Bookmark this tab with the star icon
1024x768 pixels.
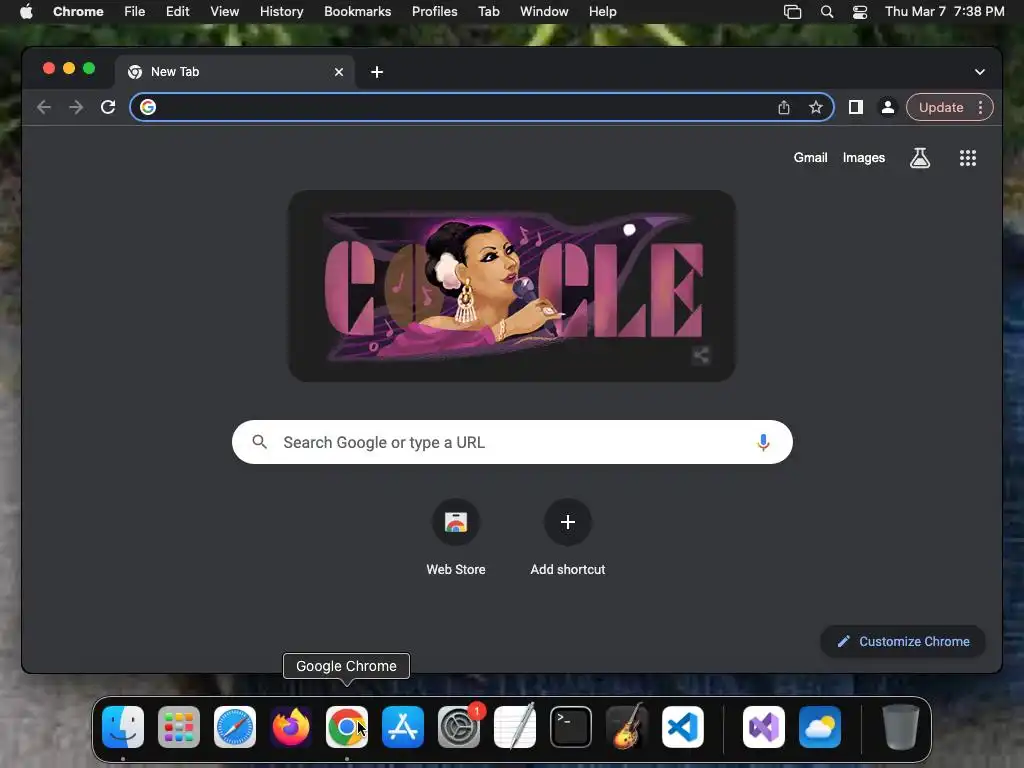coord(816,107)
